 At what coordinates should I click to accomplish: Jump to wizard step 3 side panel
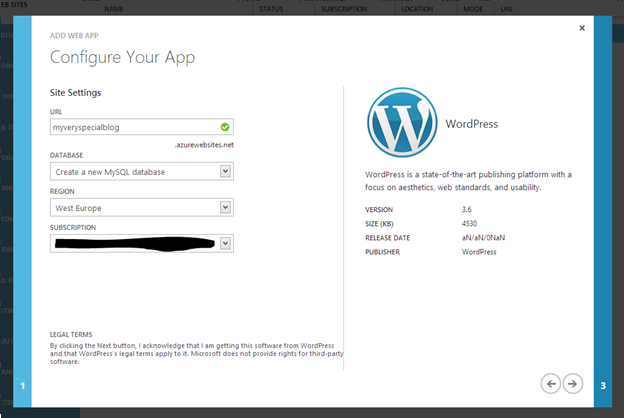(x=603, y=211)
